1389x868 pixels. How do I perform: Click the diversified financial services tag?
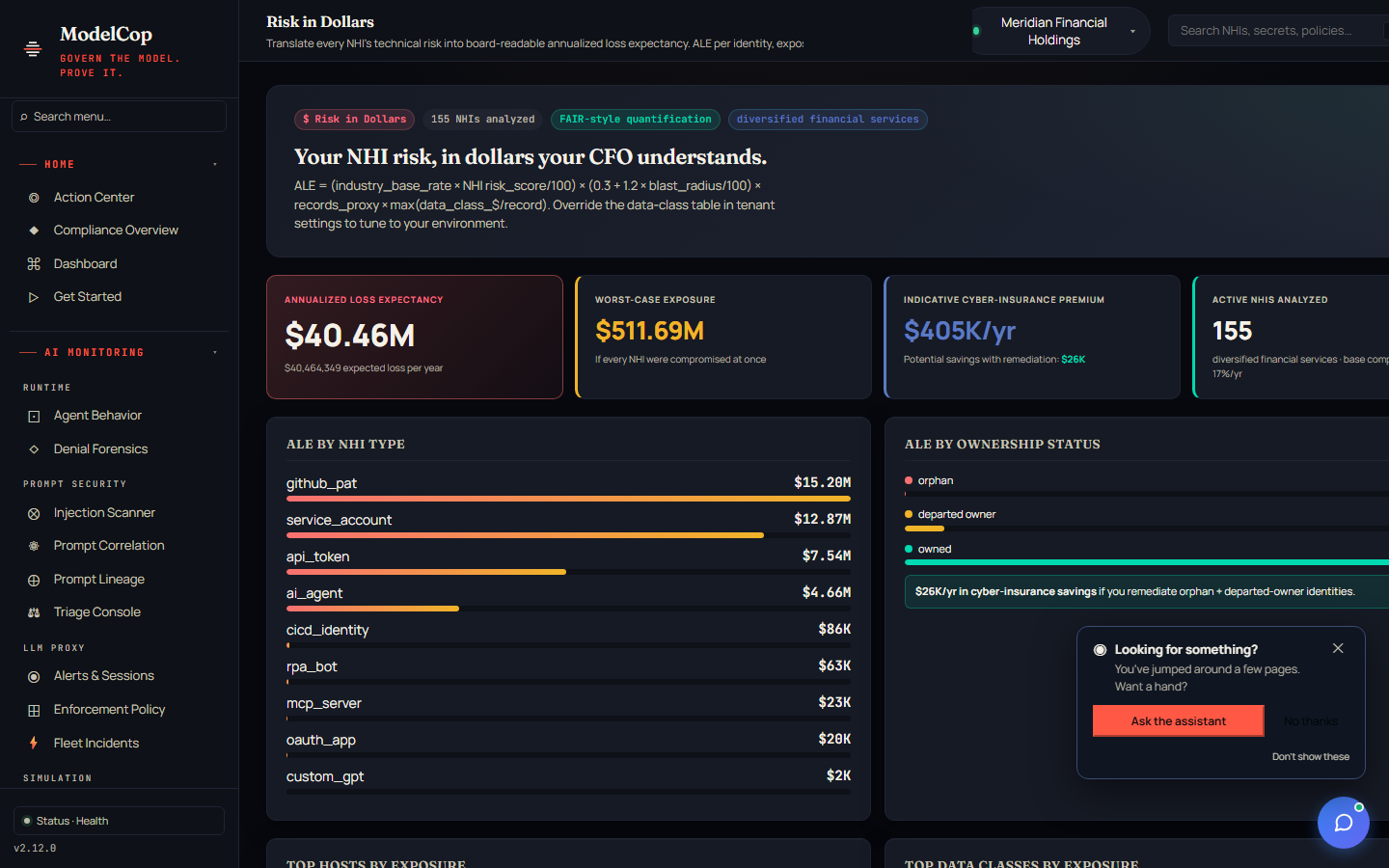point(828,120)
